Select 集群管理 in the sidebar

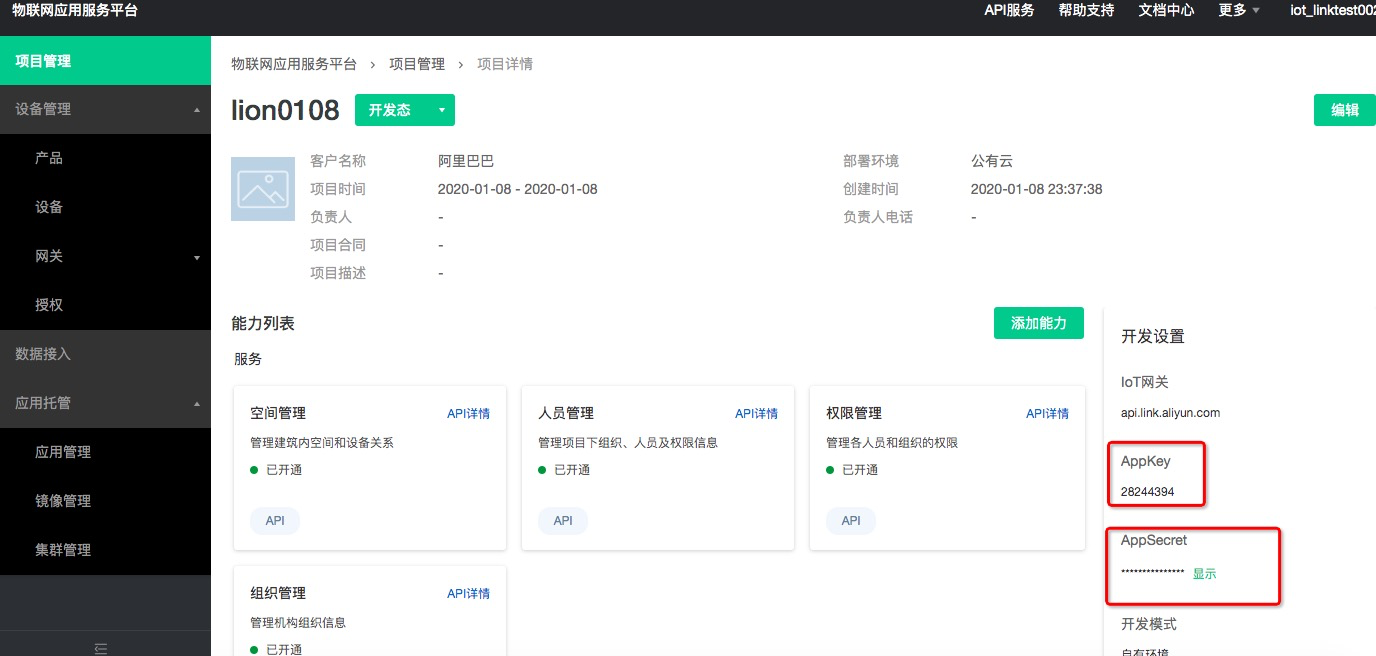[105, 550]
